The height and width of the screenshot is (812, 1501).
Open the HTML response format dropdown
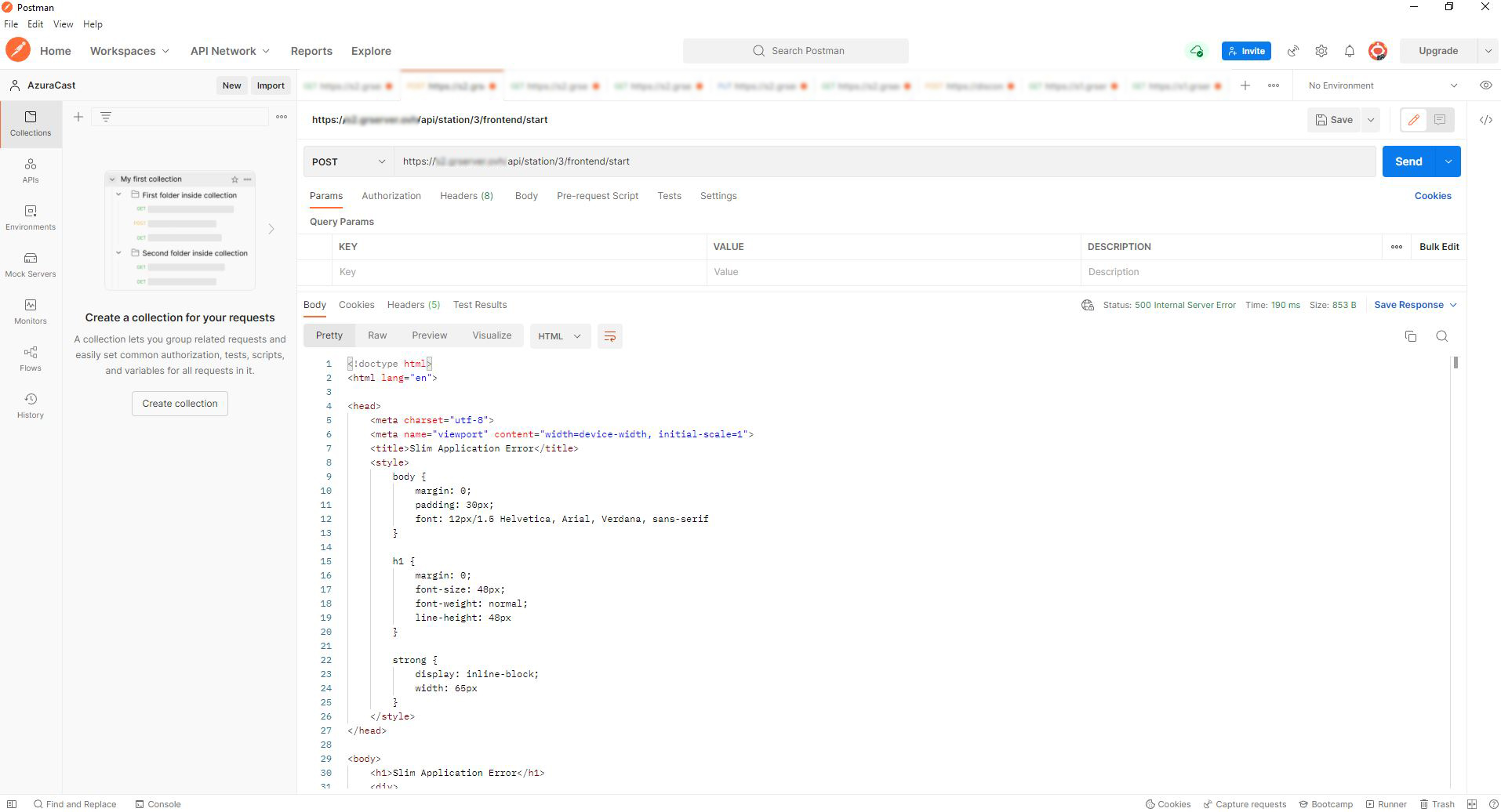point(560,335)
